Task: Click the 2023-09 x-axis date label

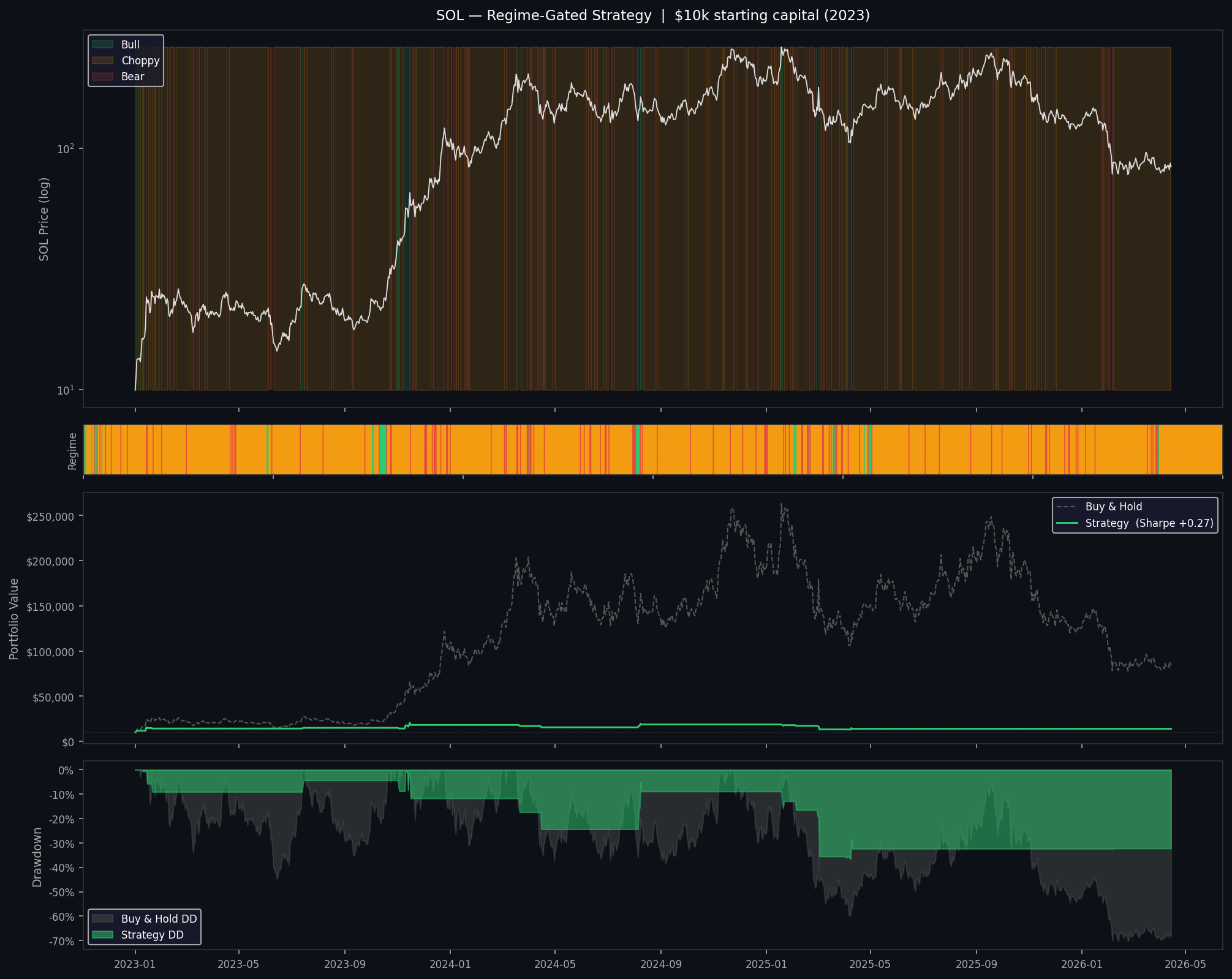Action: tap(345, 964)
